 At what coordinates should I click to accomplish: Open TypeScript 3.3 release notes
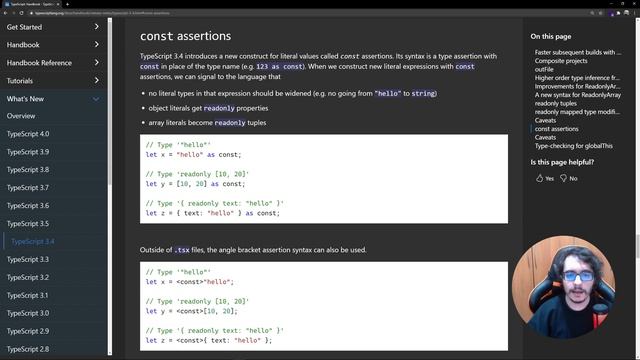click(28, 260)
